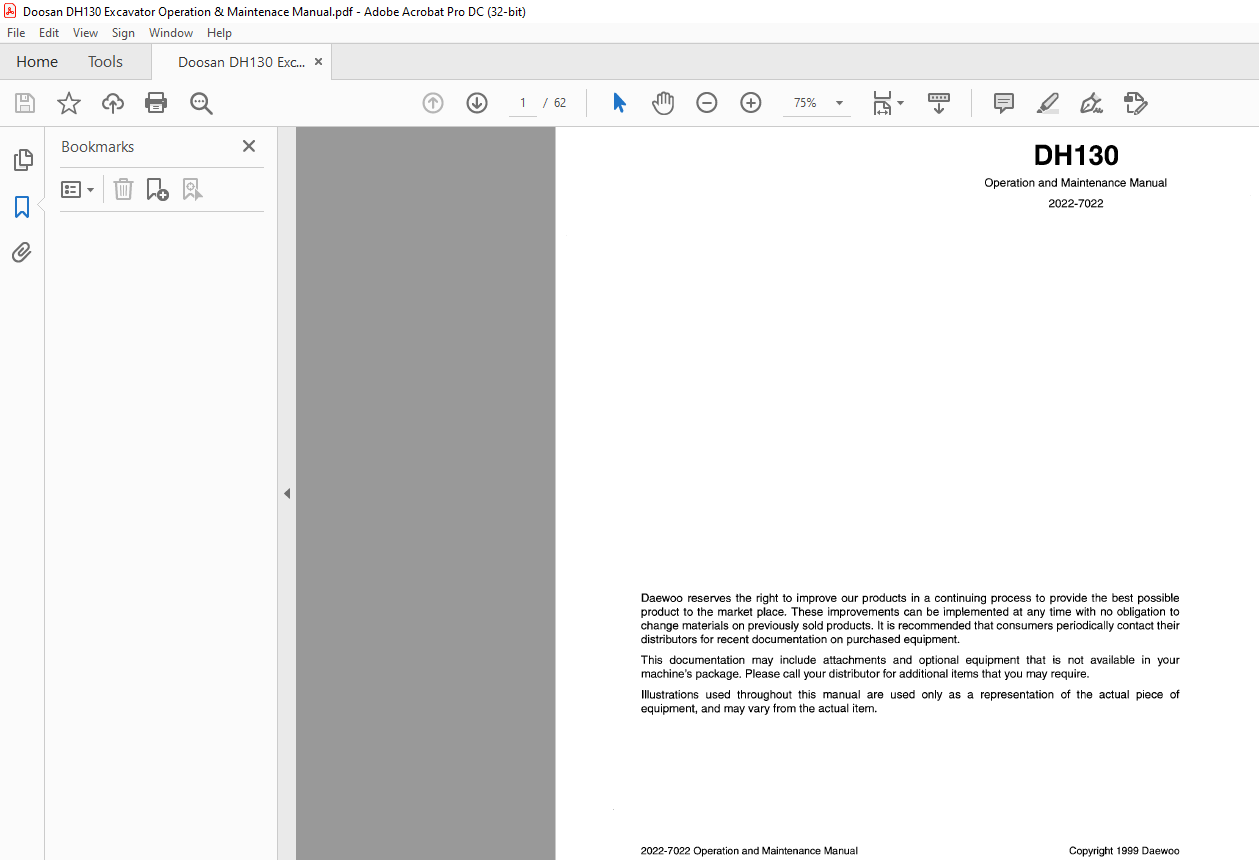
Task: Click the 'Illustrations used throughout' paragraph
Action: point(910,701)
